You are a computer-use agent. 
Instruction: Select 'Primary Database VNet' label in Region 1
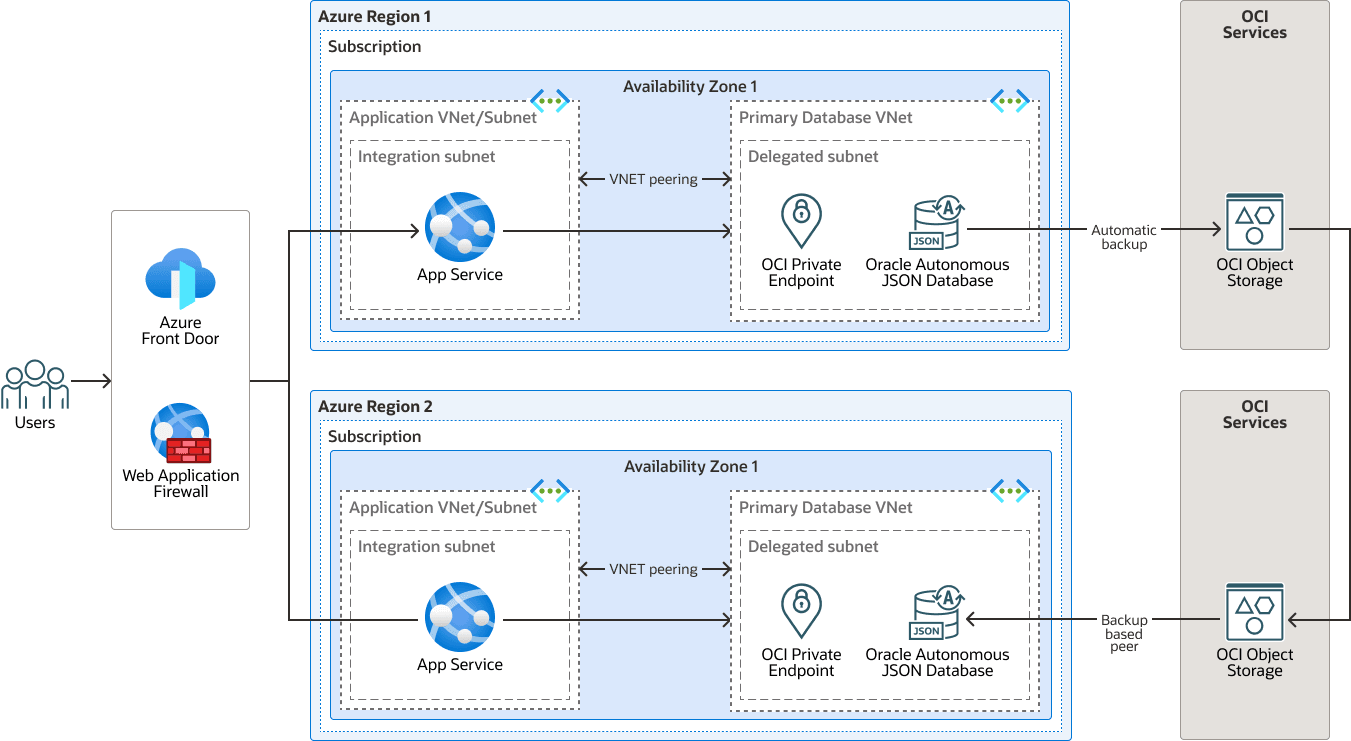click(826, 118)
